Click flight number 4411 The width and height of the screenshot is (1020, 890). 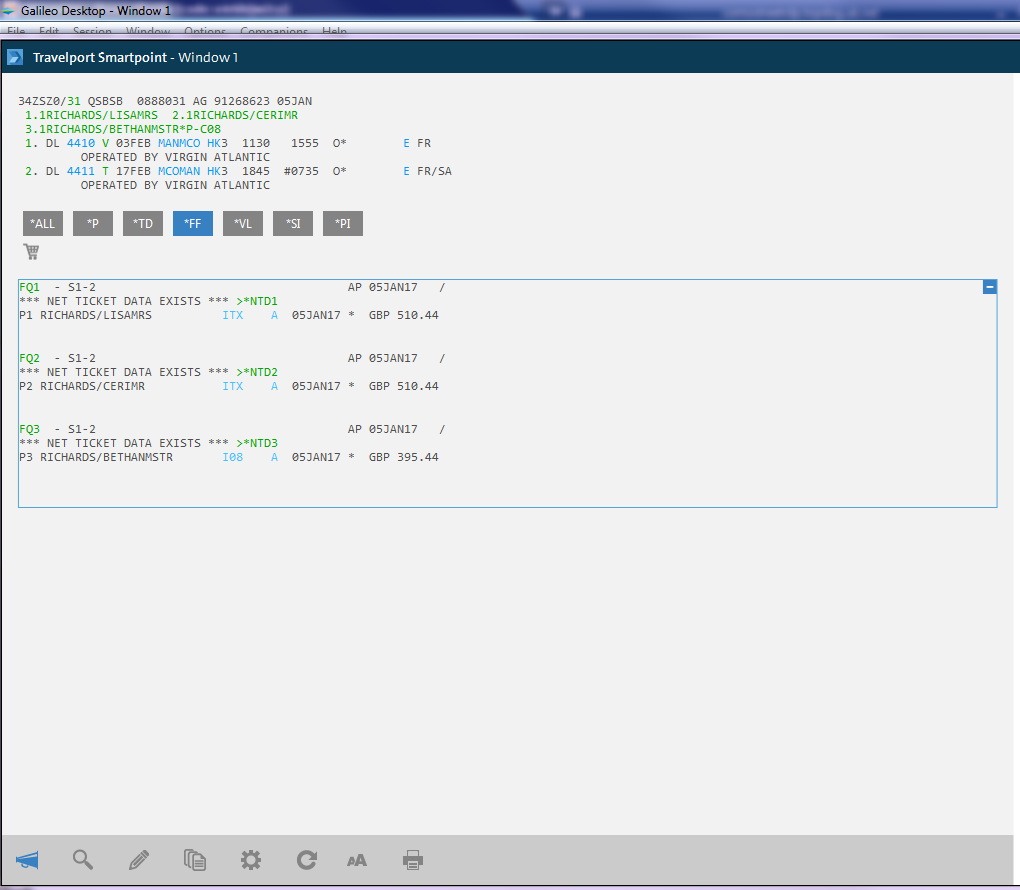point(81,170)
